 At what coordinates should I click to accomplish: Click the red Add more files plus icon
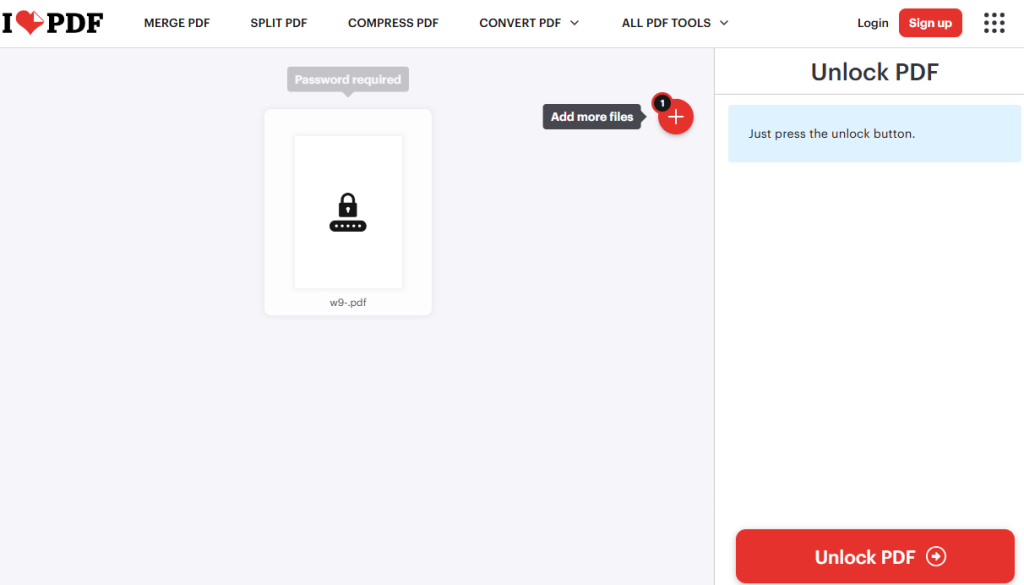(676, 117)
